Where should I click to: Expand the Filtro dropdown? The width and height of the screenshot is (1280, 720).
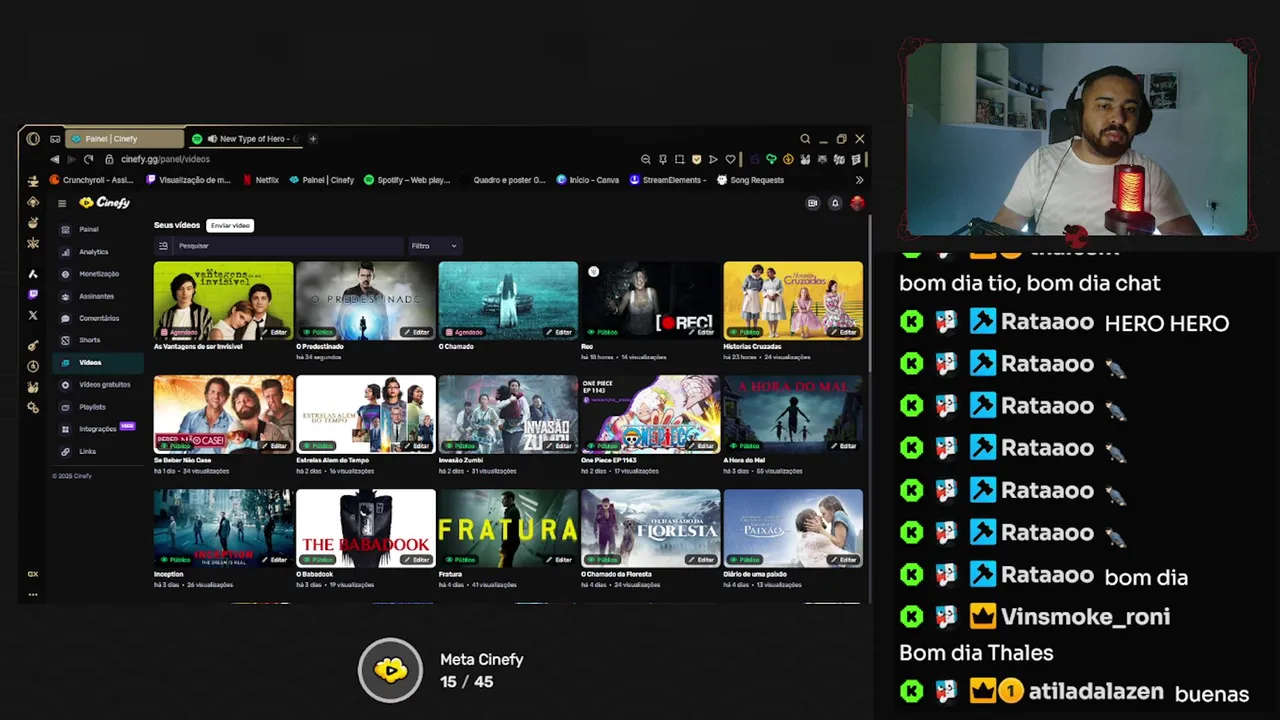pos(434,246)
